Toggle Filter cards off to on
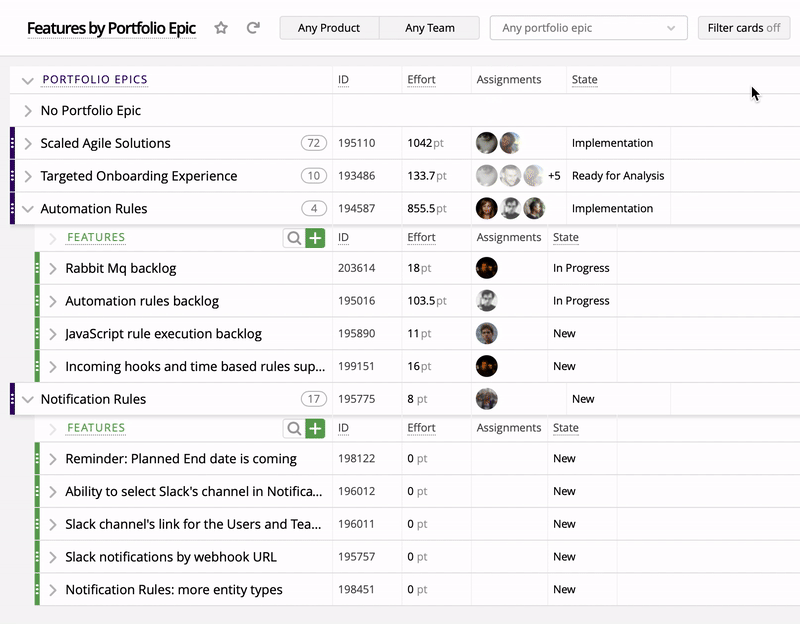 [x=743, y=28]
